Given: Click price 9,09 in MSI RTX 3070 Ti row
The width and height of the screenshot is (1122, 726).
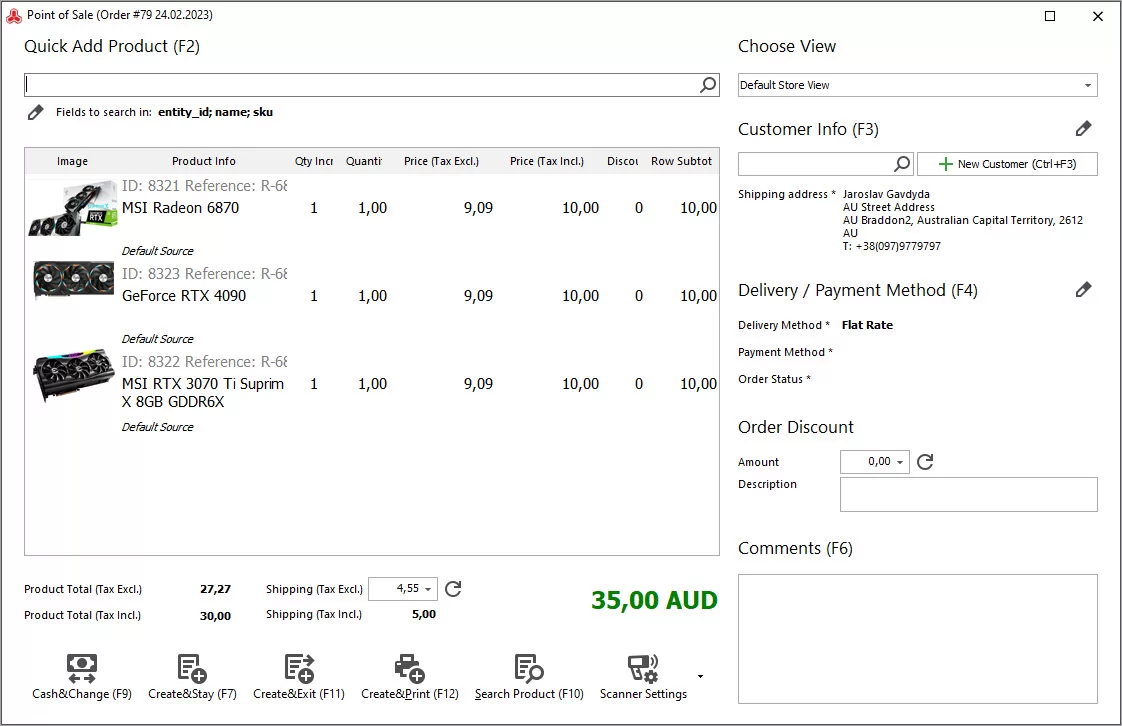Looking at the screenshot, I should [478, 383].
